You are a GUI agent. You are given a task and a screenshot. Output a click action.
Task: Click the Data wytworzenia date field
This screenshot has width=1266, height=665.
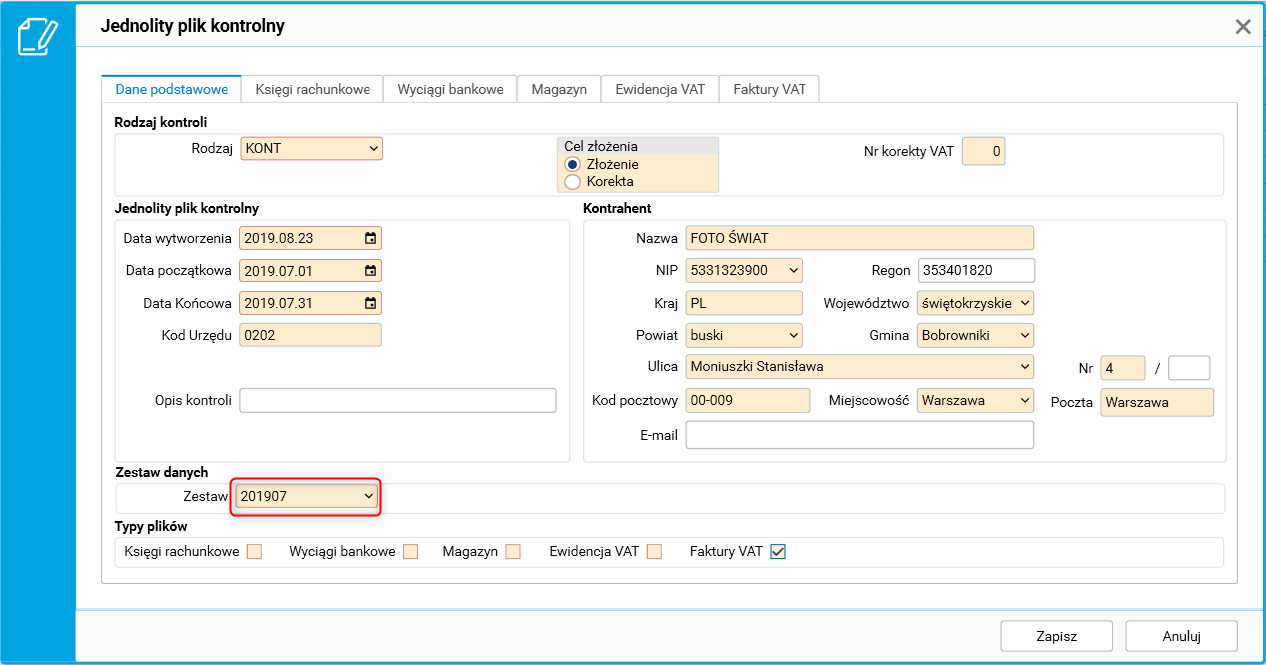tap(310, 238)
